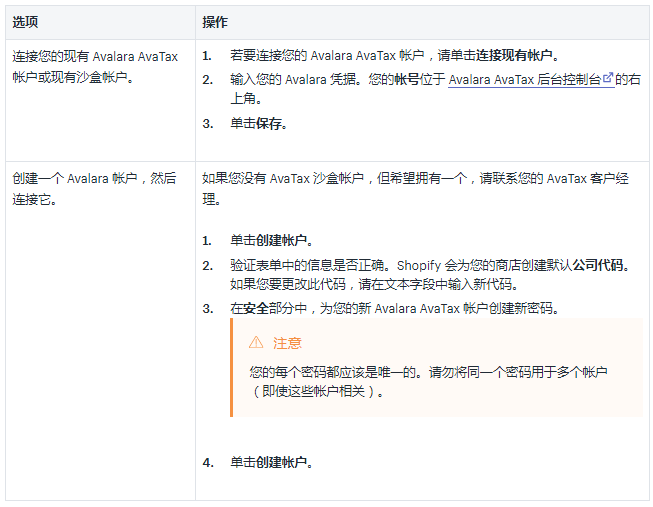Click the text 创建一个 Avalara 帐户，然后
This screenshot has width=653, height=507.
coord(94,178)
